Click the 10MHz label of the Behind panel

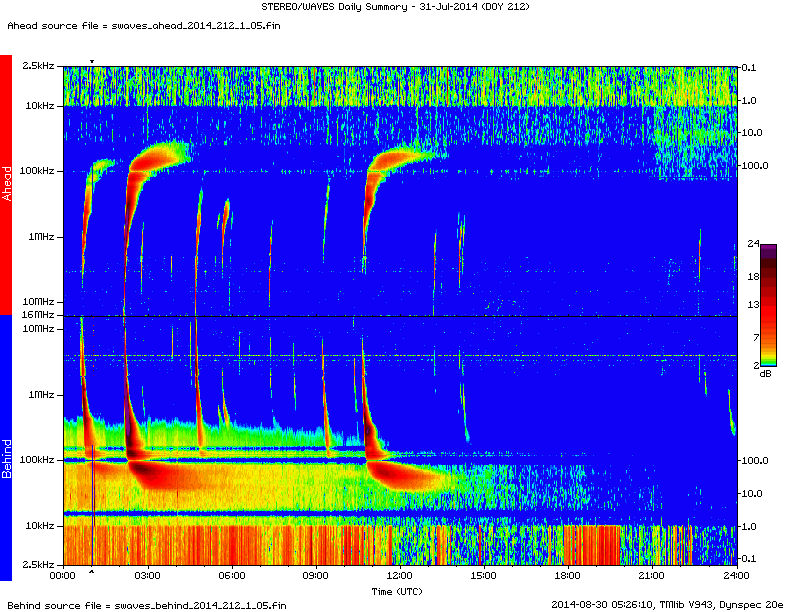(38, 329)
